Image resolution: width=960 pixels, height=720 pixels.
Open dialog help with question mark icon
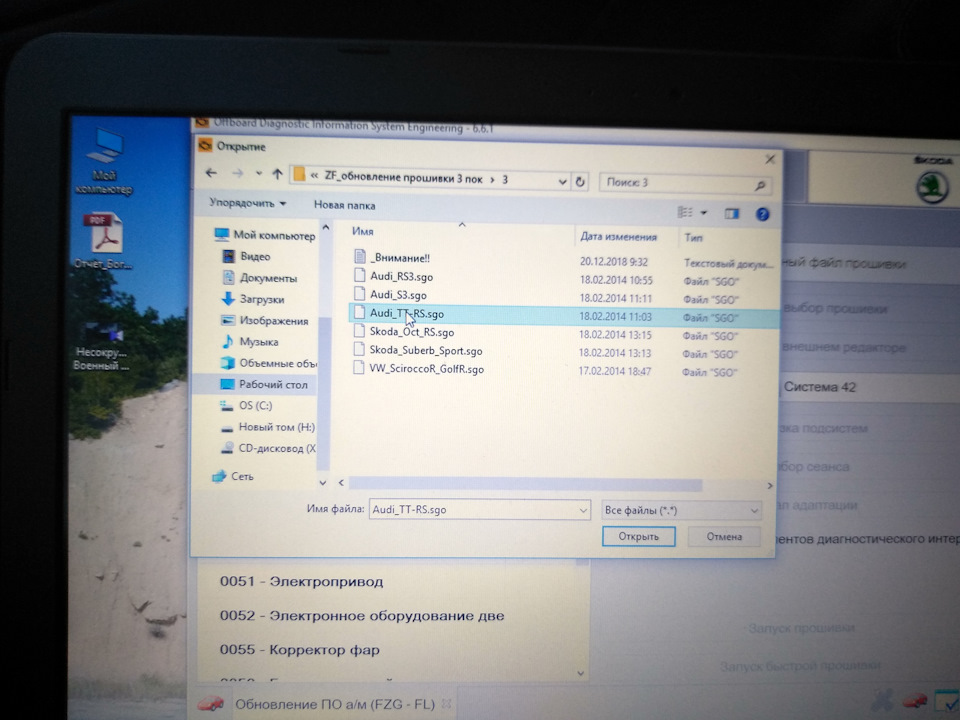pos(762,214)
